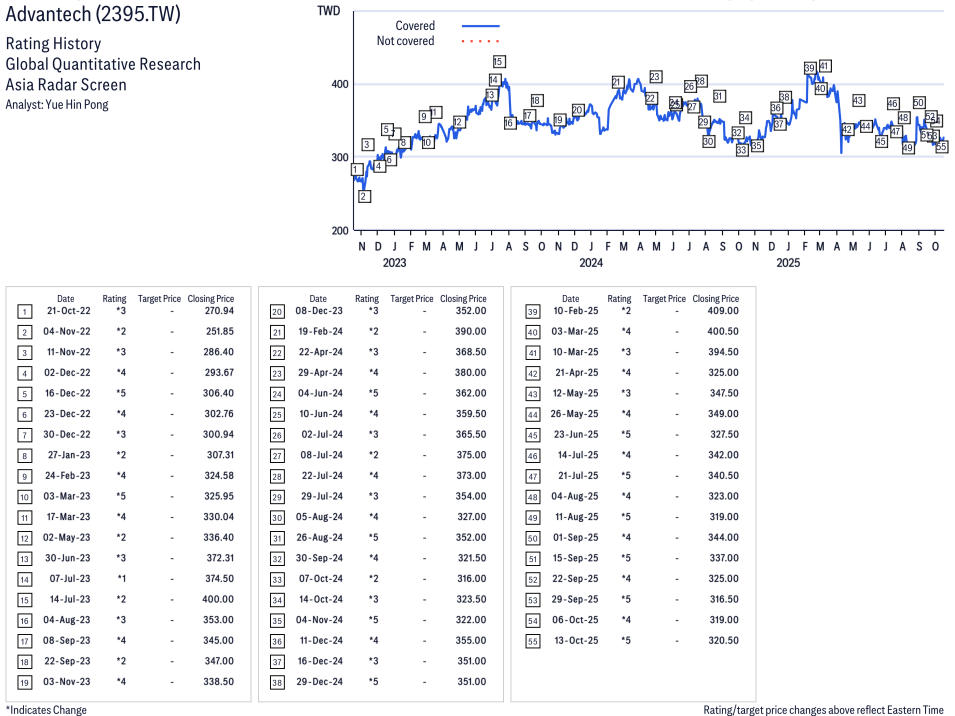Viewport: 955px width, 716px height.
Task: Click the red dotted Not covered legend
Action: coord(481,41)
